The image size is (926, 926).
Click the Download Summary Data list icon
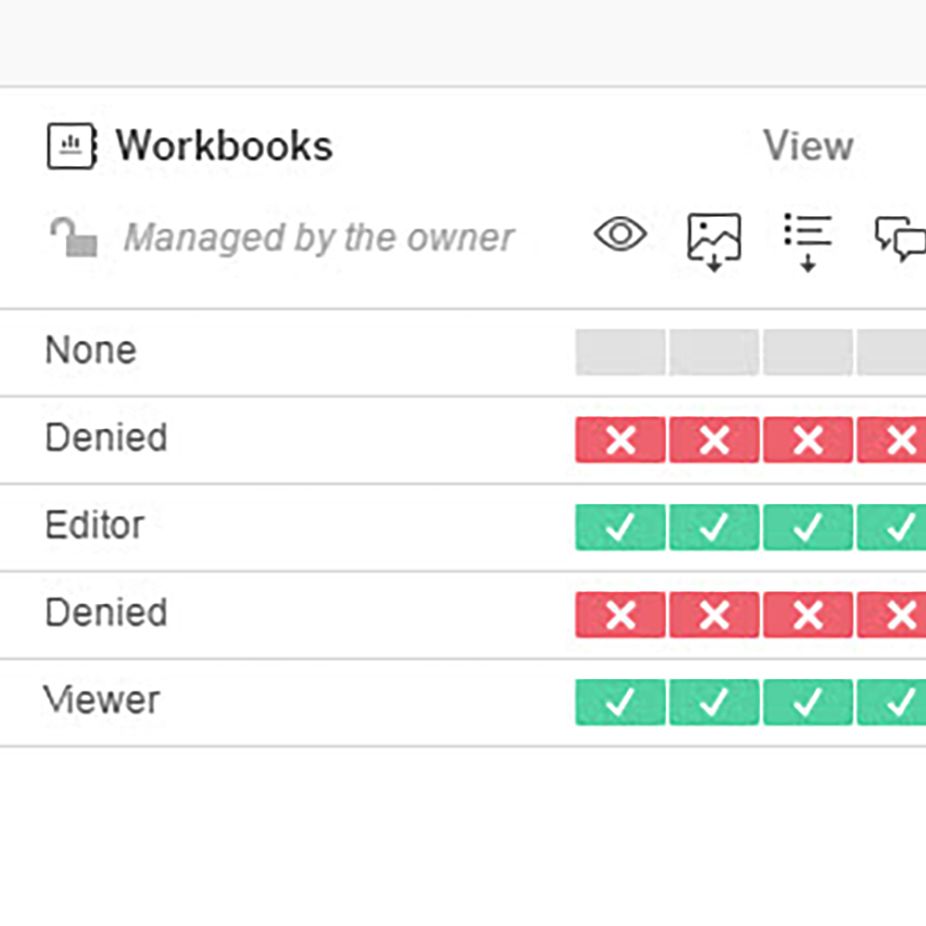[x=808, y=240]
